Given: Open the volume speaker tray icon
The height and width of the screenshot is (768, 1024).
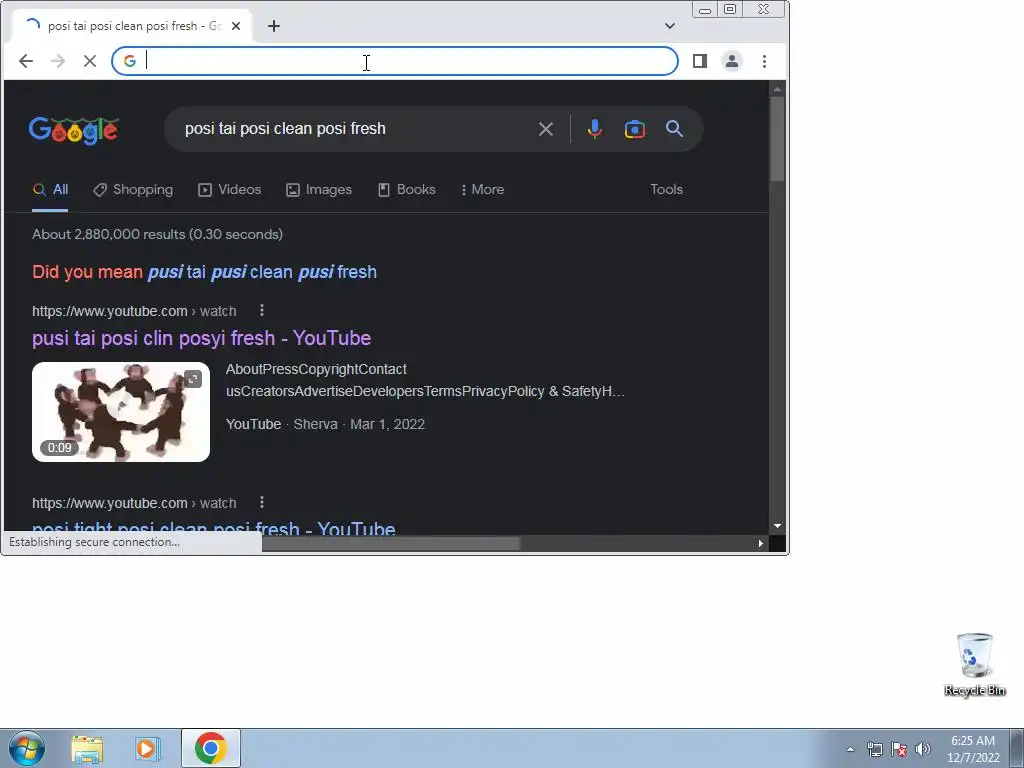Looking at the screenshot, I should tap(923, 750).
